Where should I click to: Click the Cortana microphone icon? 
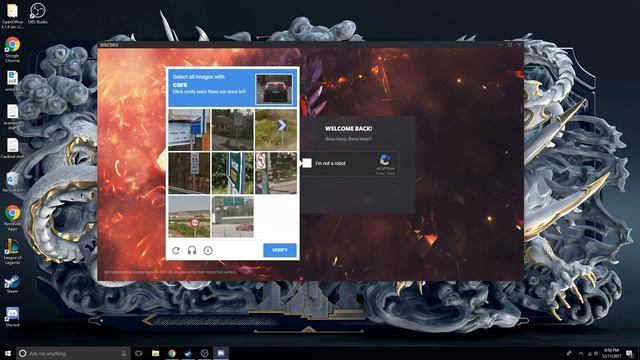pos(124,353)
